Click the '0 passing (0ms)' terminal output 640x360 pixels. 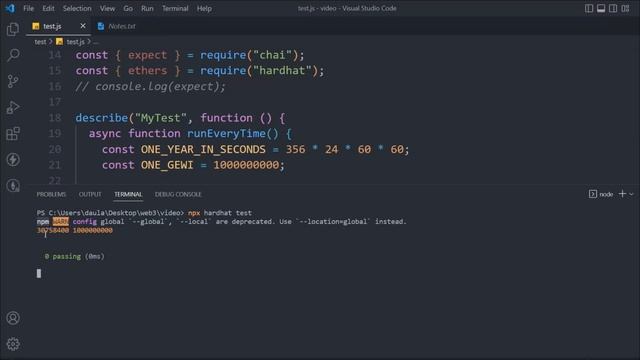click(x=74, y=256)
